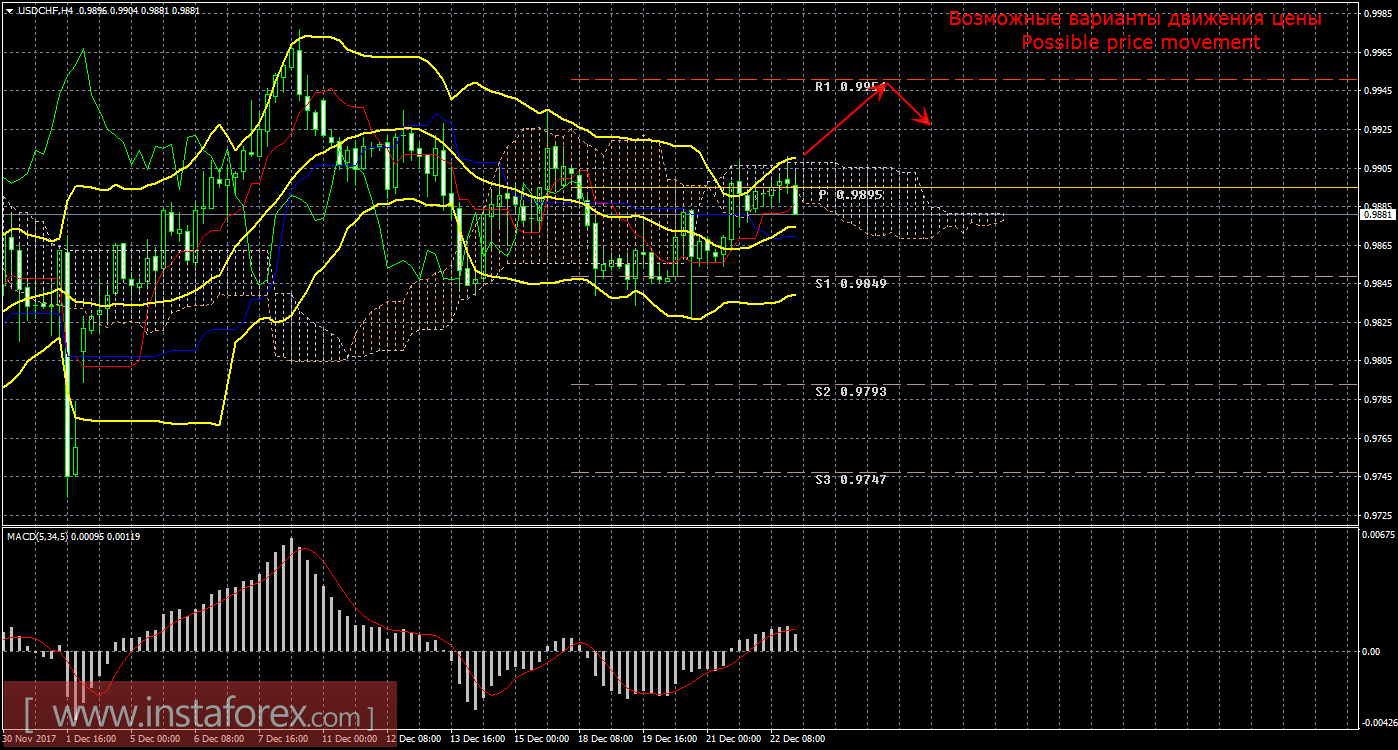
Task: Click time axis label 30 Nov 2017
Action: (27, 739)
